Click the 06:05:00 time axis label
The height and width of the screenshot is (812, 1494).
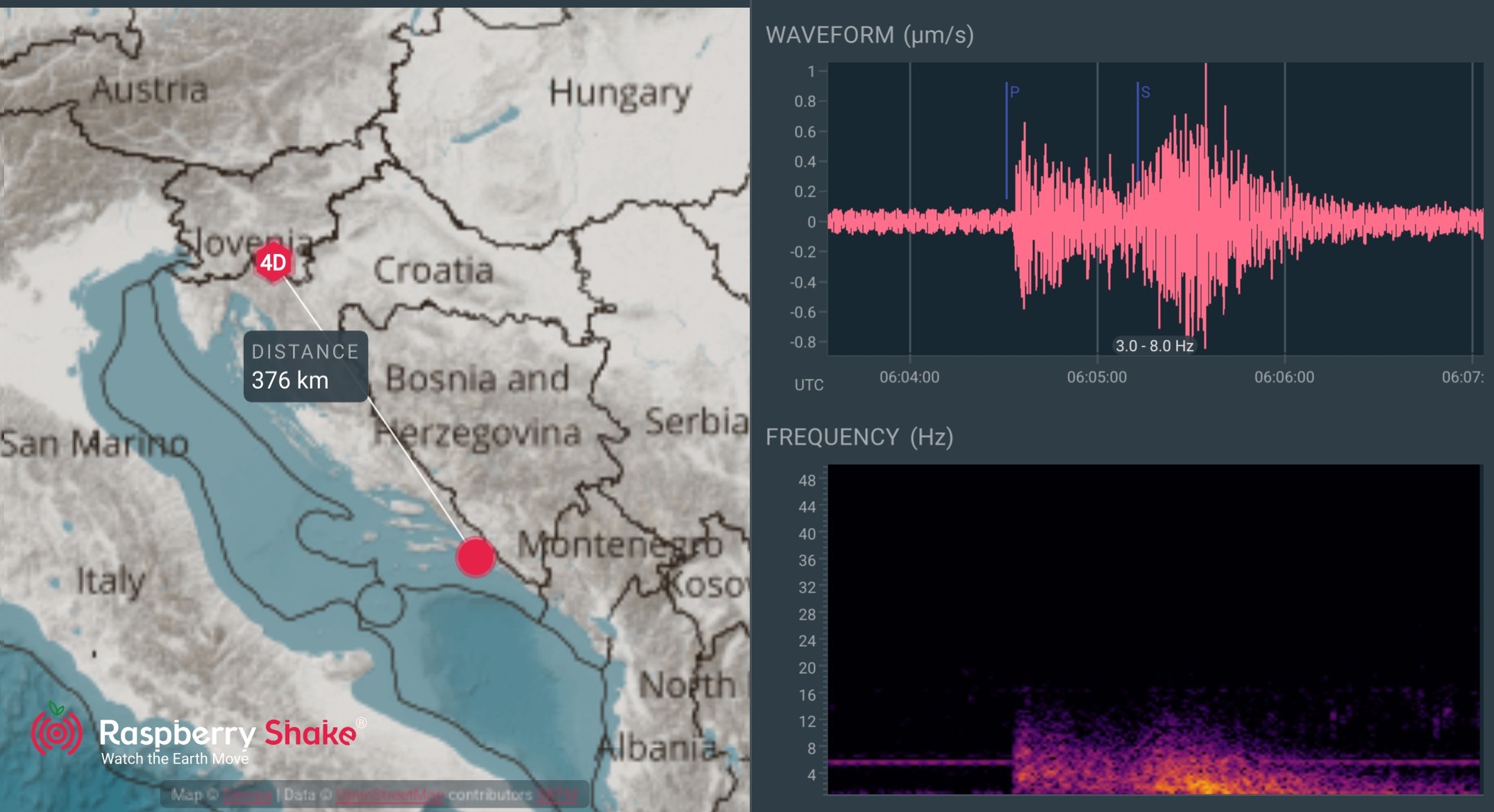tap(1096, 378)
